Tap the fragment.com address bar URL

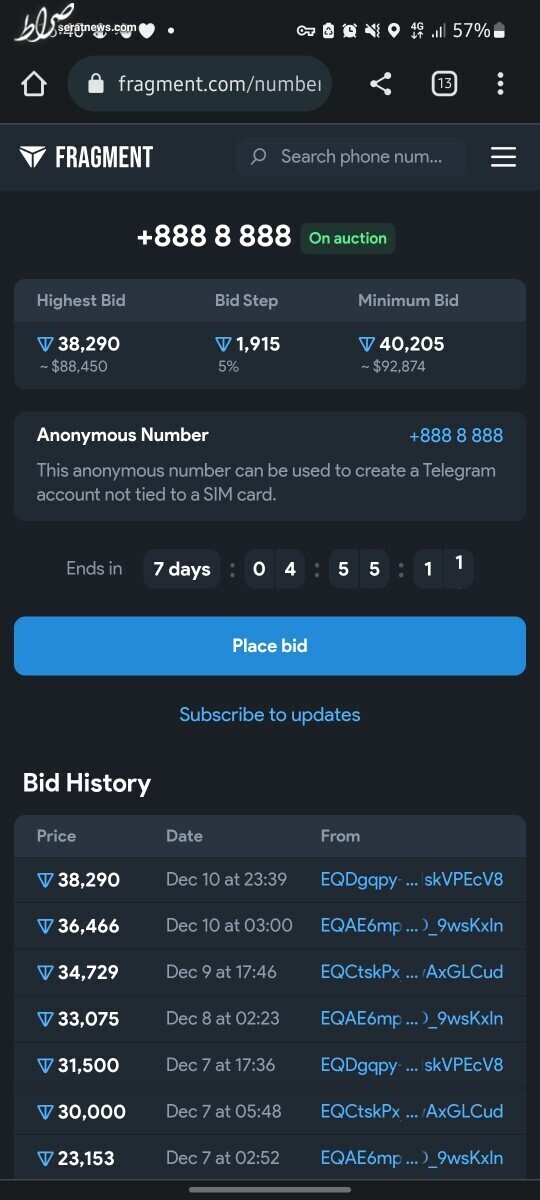(220, 84)
